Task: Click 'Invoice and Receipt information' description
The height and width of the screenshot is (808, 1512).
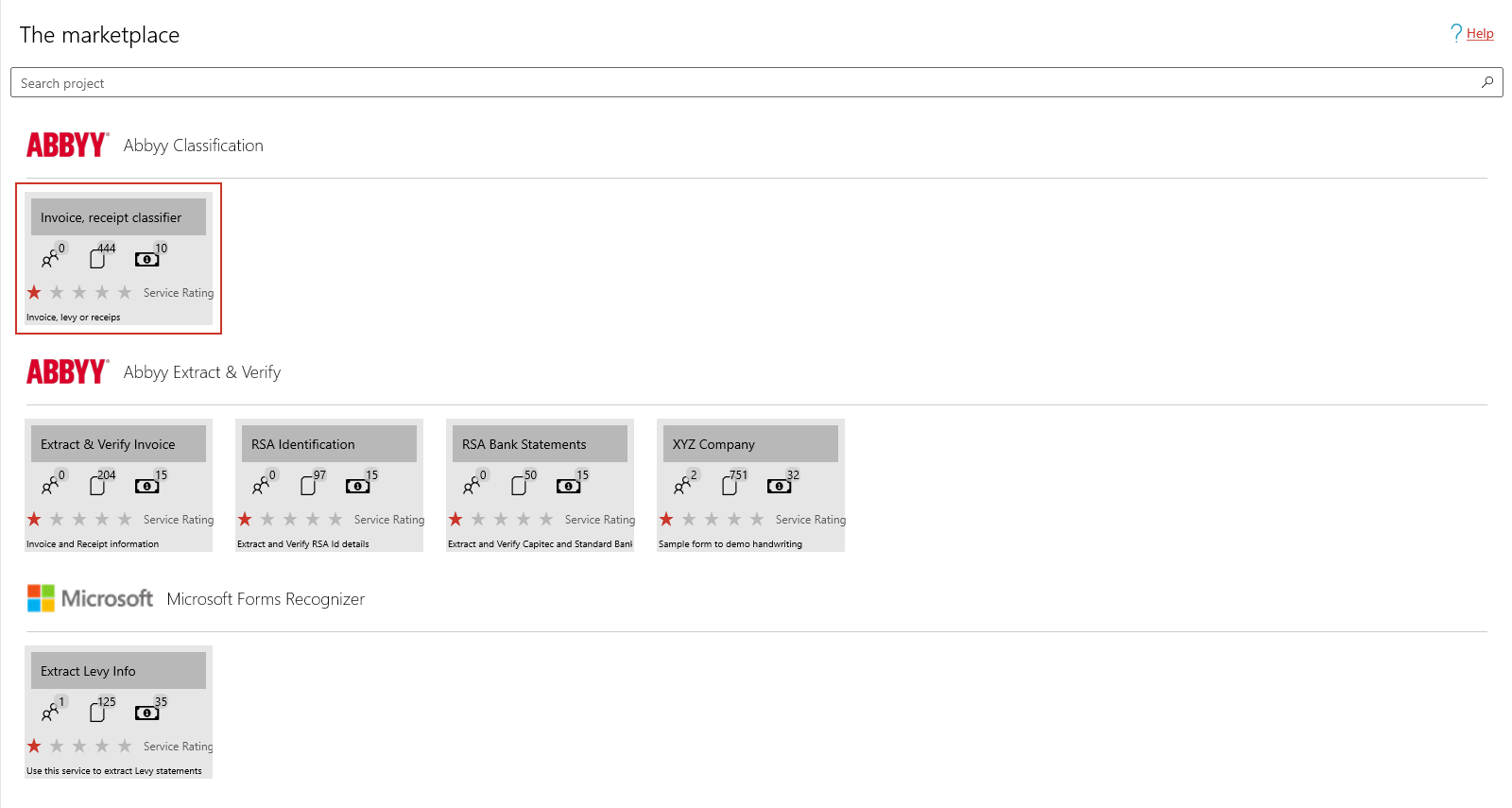Action: pos(93,544)
